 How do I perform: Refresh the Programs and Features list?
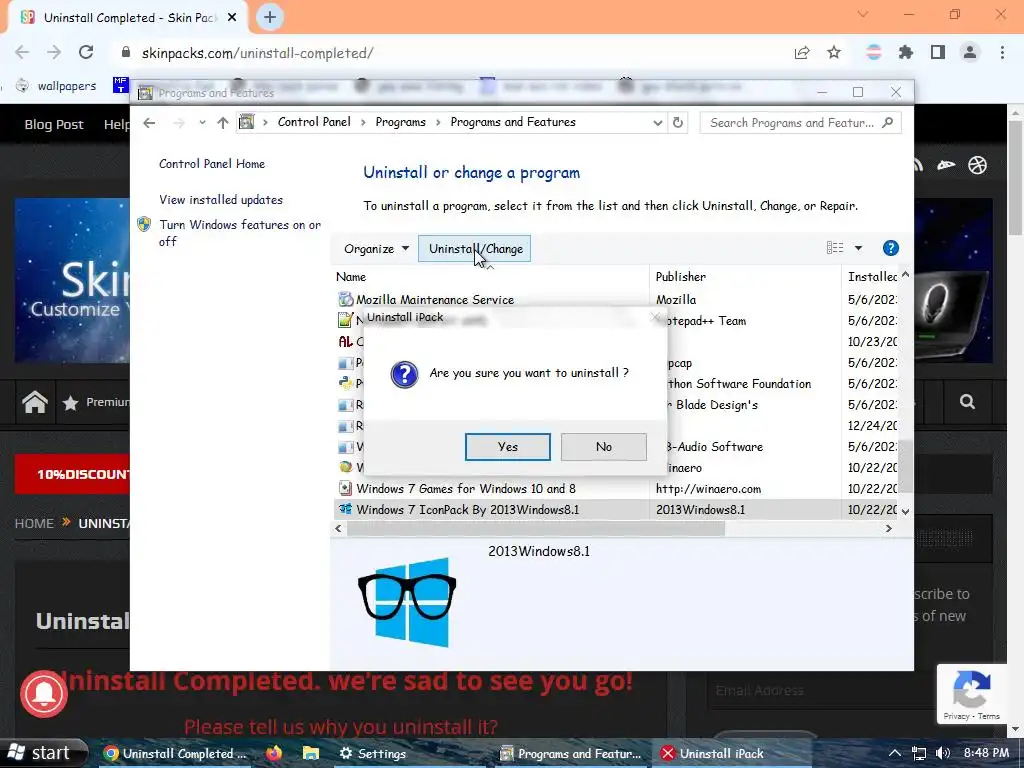(x=678, y=123)
